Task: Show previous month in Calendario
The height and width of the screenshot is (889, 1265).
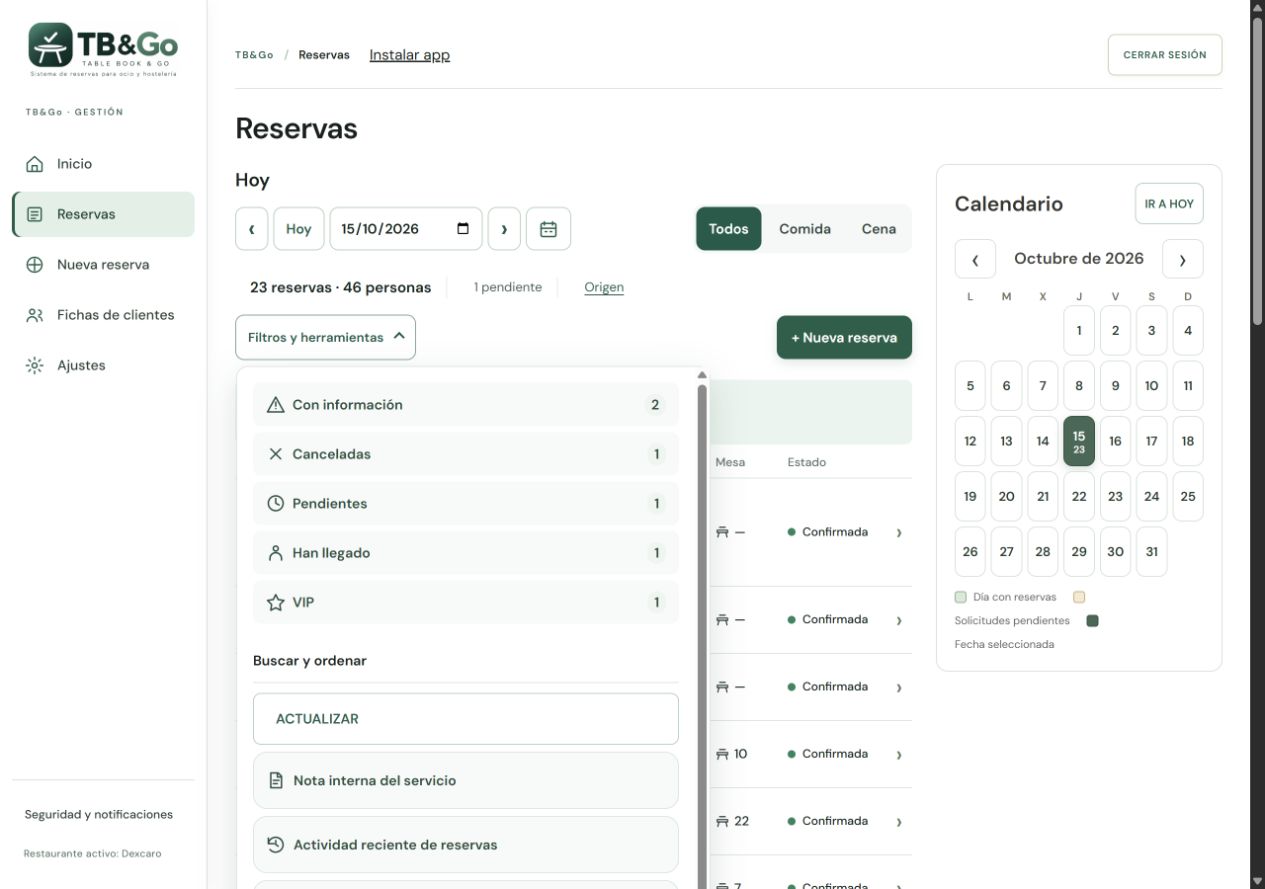Action: [x=975, y=259]
